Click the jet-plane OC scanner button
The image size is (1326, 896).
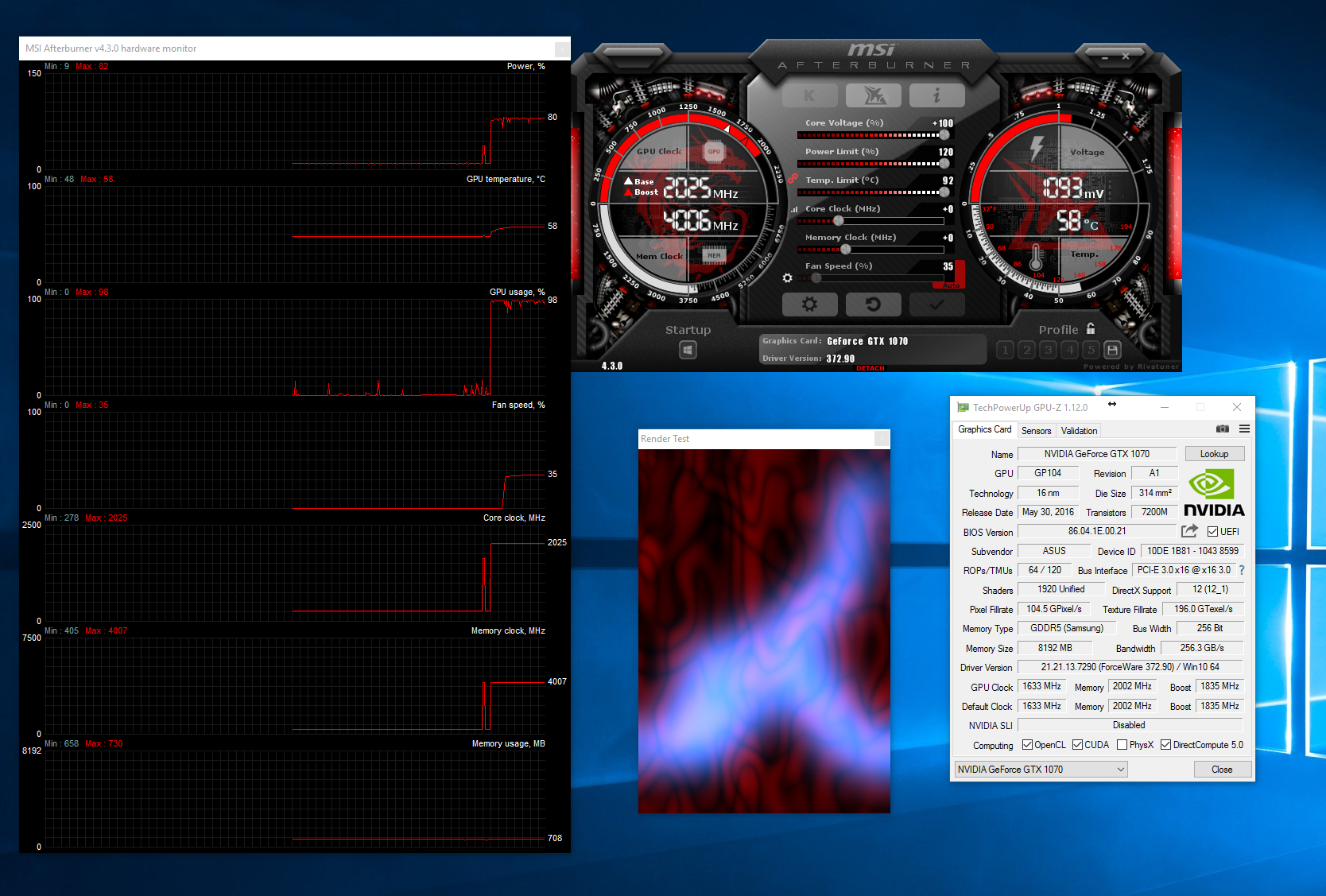[x=874, y=96]
